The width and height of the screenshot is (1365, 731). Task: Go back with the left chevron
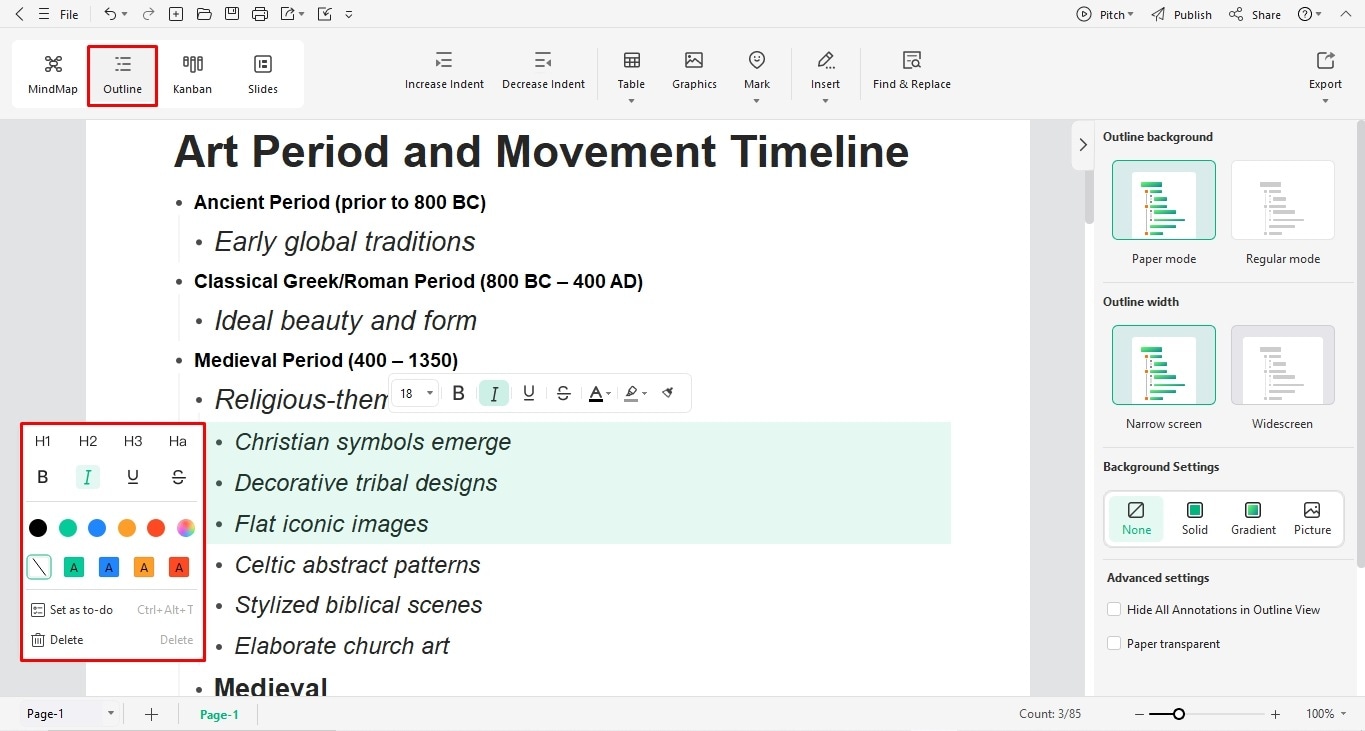click(x=19, y=14)
